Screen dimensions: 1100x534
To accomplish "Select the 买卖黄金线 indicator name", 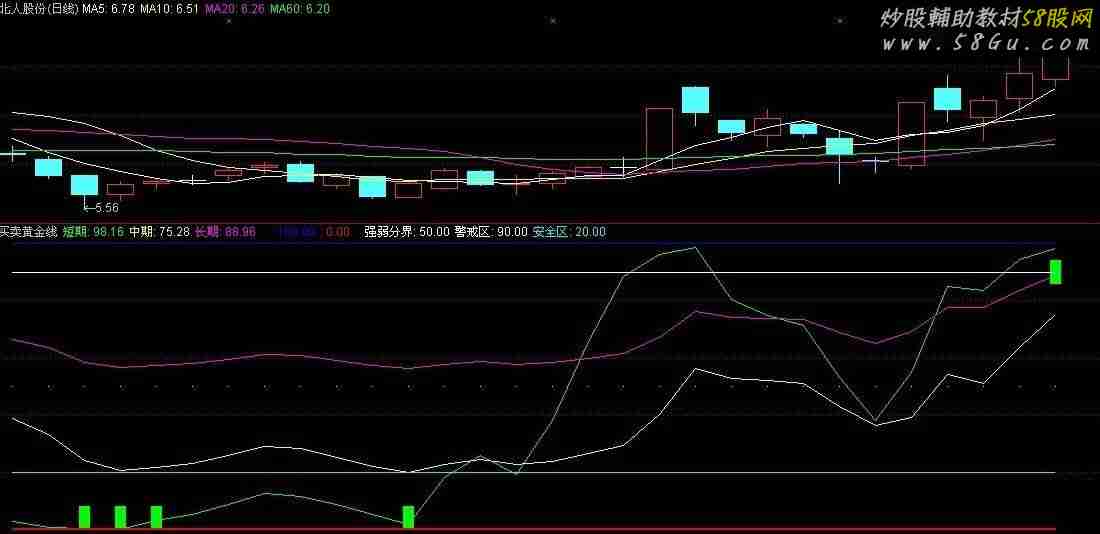I will pos(29,231).
